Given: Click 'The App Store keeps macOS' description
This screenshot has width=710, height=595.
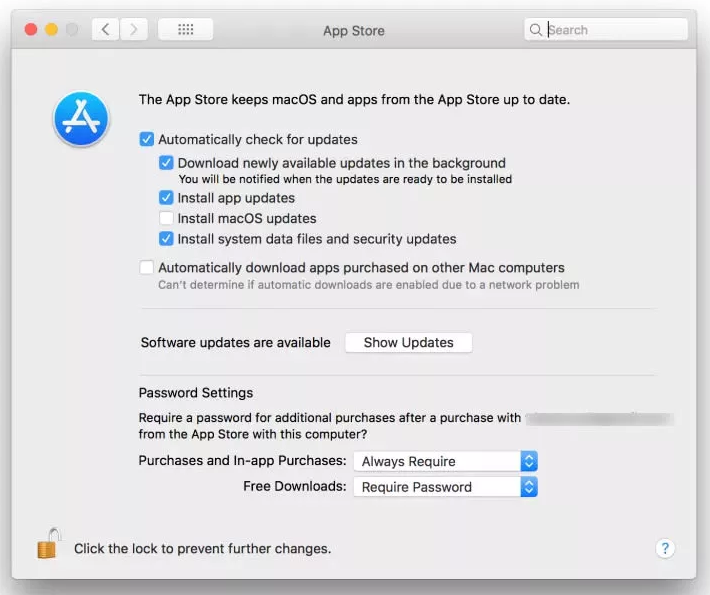Looking at the screenshot, I should coord(354,100).
